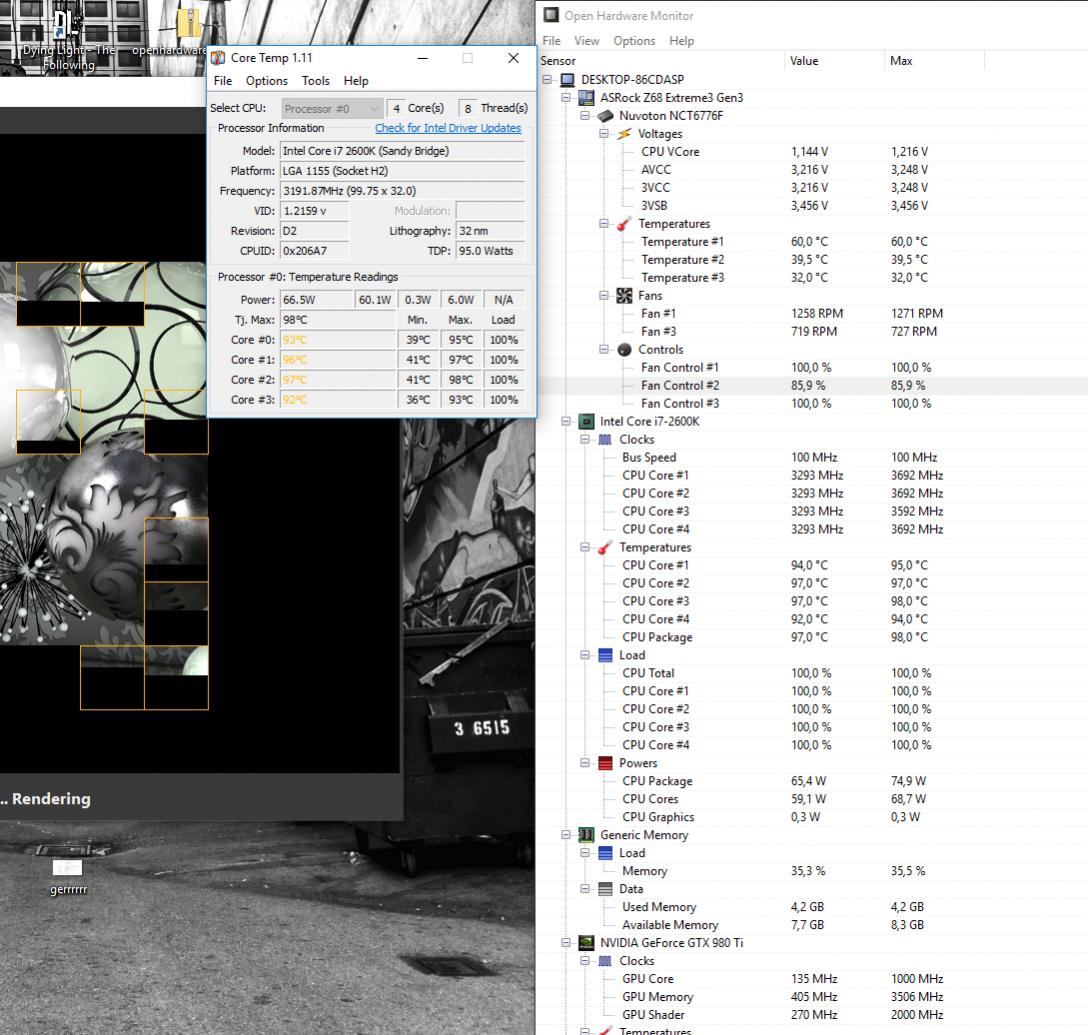This screenshot has width=1088, height=1035.
Task: Collapse the DESKTOP-86CDASP root node
Action: (548, 80)
